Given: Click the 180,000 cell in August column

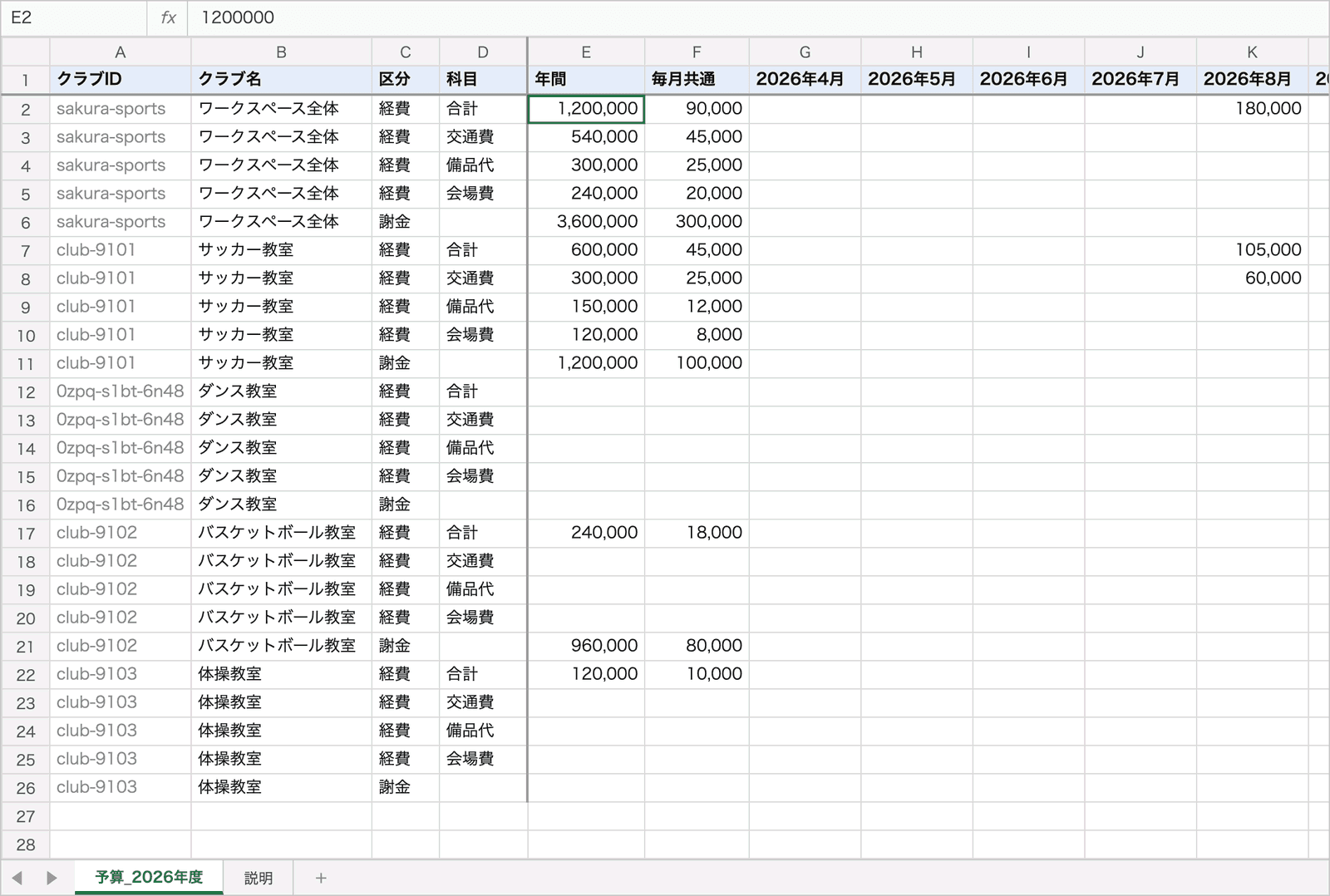Looking at the screenshot, I should tap(1252, 109).
